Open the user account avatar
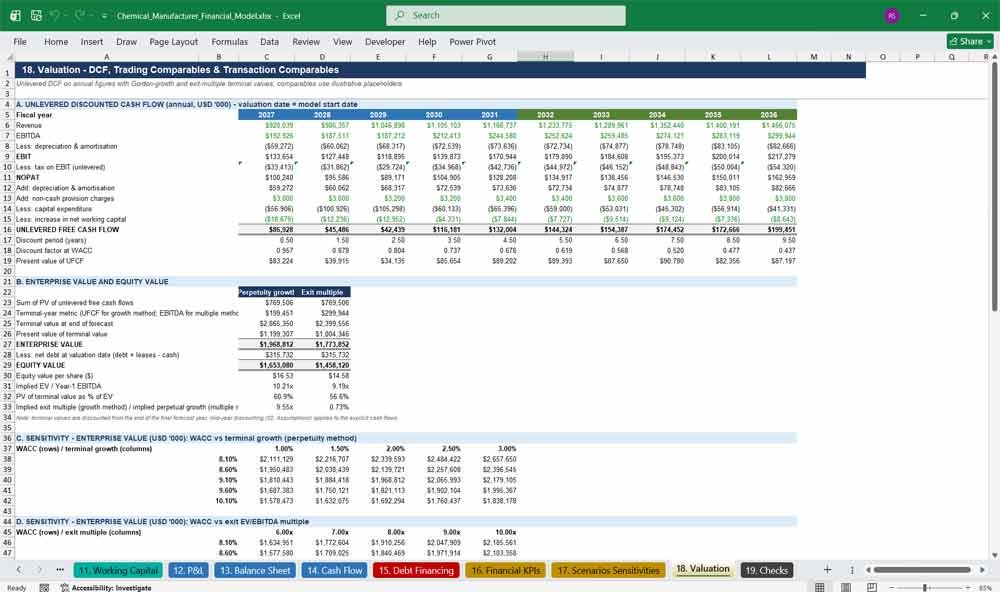The height and width of the screenshot is (592, 1000). (x=892, y=15)
